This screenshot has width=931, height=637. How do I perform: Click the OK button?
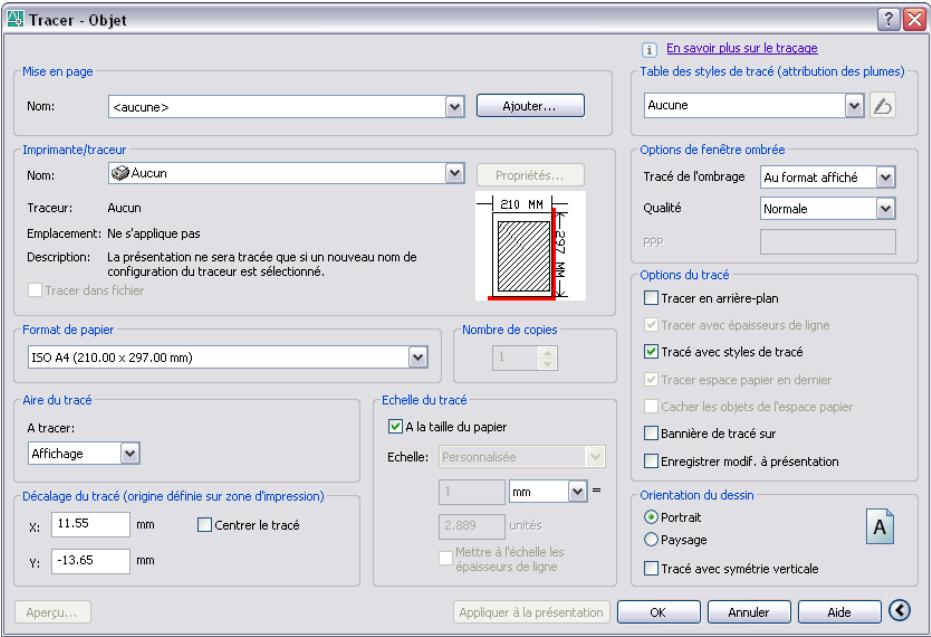[658, 612]
